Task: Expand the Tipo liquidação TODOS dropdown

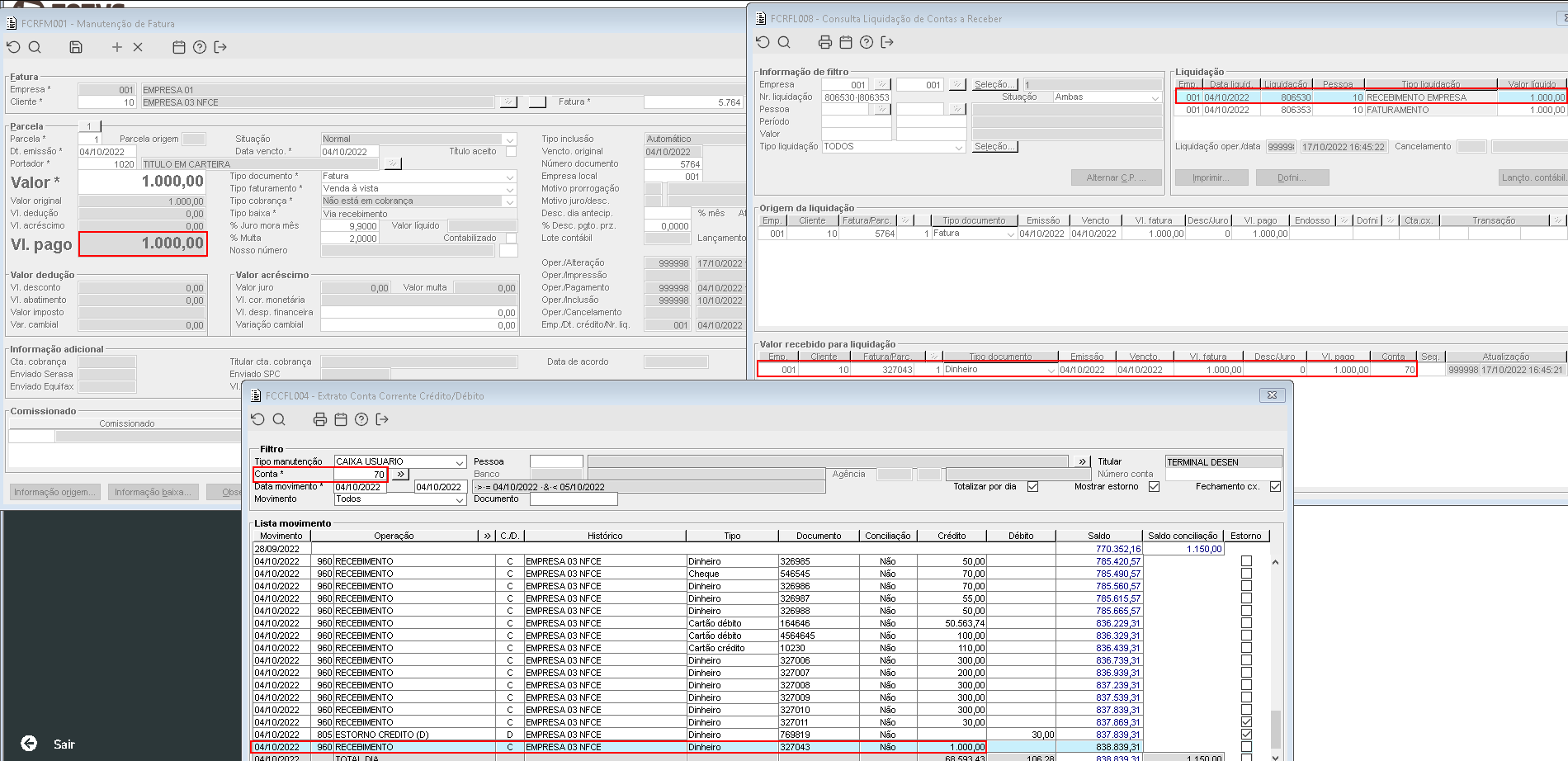Action: tap(959, 147)
